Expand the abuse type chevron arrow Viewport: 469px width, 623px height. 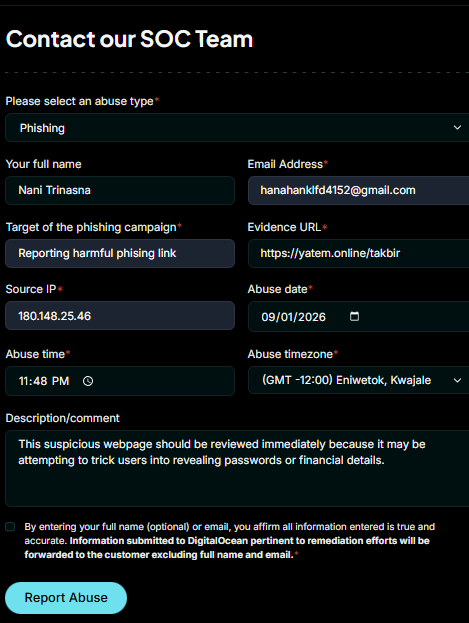[457, 128]
